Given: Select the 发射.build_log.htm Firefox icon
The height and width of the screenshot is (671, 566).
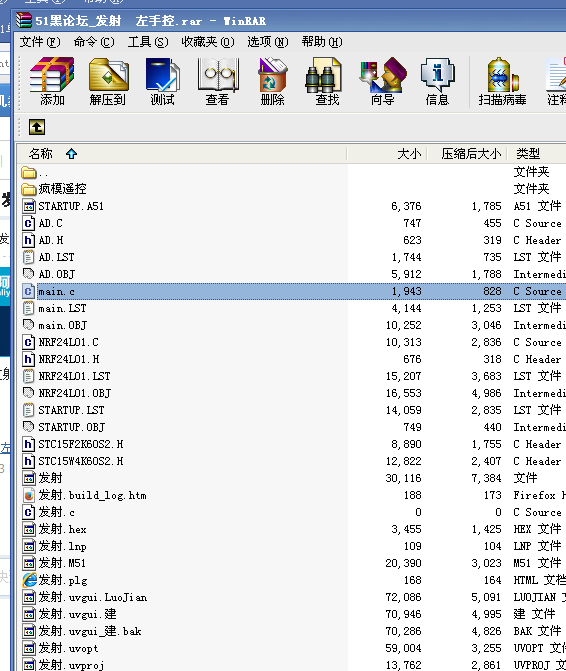Looking at the screenshot, I should click(29, 495).
